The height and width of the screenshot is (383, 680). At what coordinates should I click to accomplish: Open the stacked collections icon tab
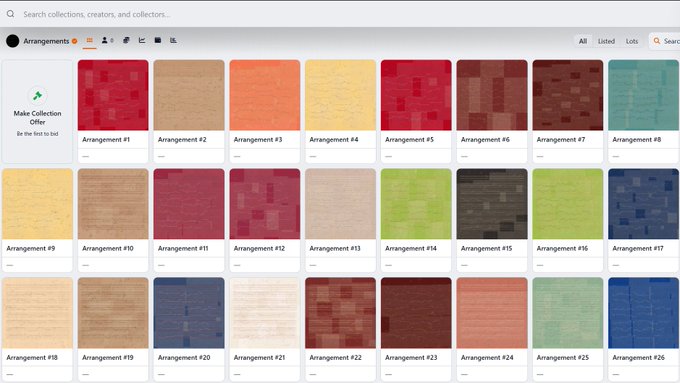(x=126, y=40)
